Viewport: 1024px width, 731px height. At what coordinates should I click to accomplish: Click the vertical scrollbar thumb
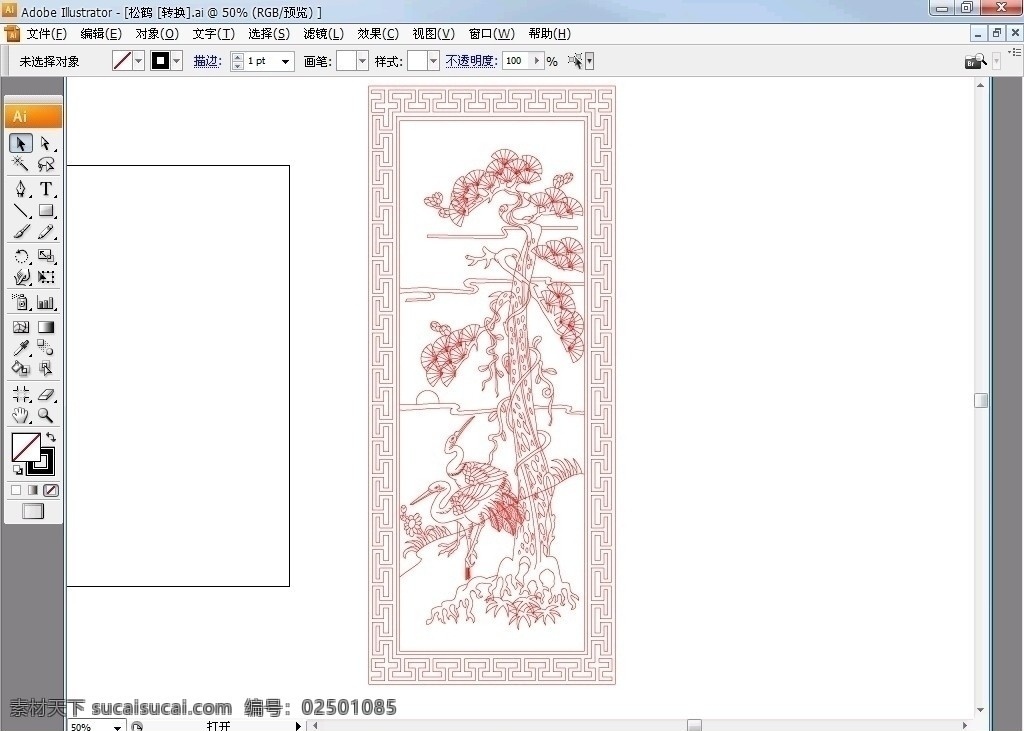click(x=981, y=400)
